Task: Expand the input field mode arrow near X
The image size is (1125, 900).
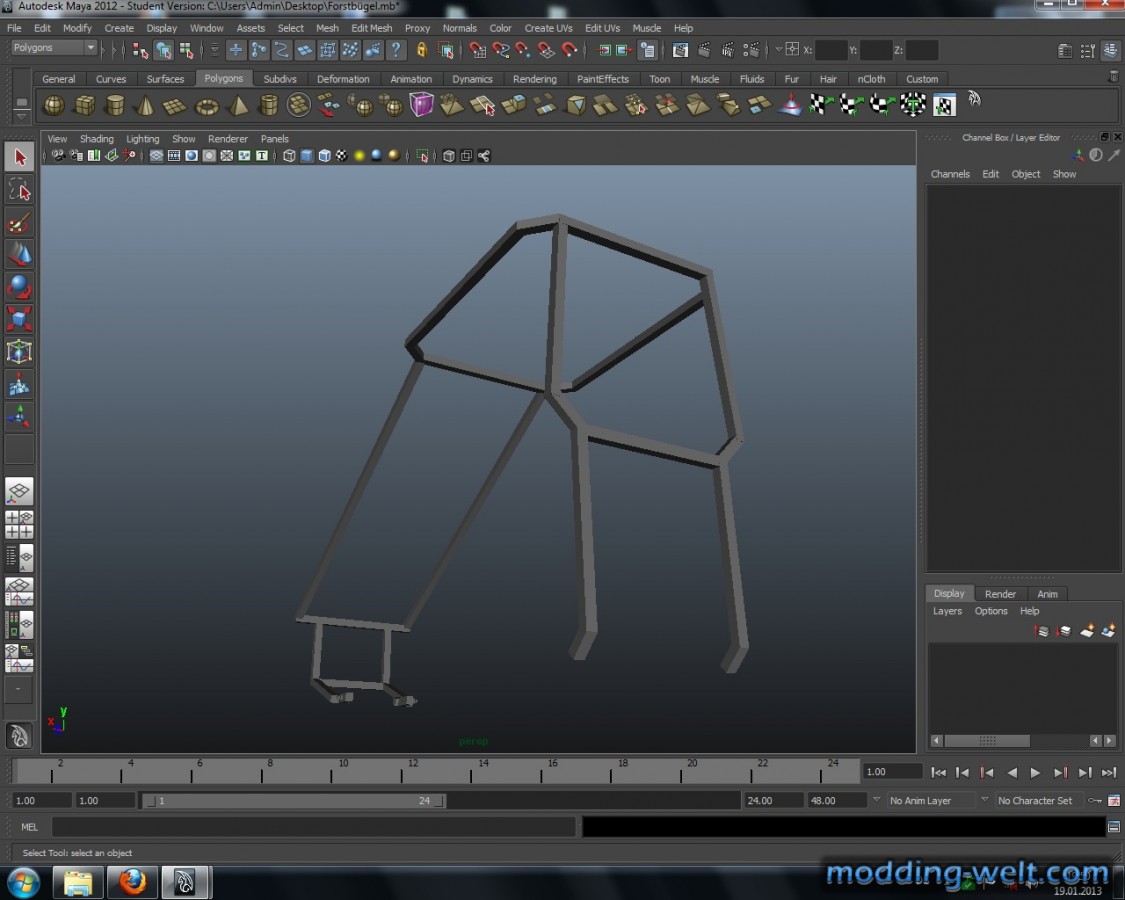Action: point(778,50)
